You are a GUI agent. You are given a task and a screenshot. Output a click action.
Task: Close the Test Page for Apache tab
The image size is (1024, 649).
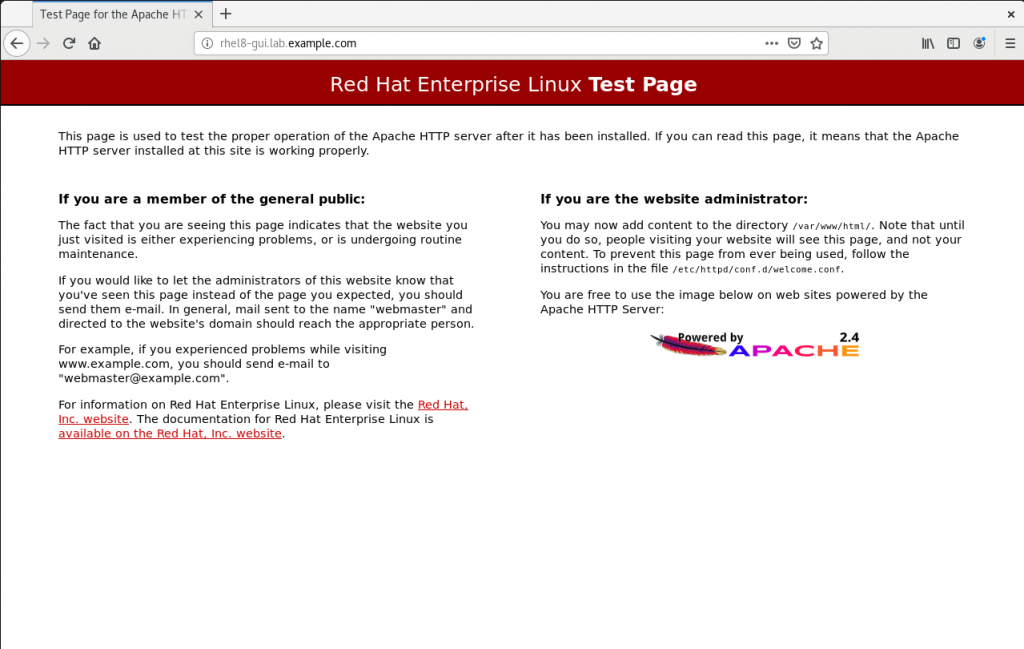pyautogui.click(x=199, y=14)
